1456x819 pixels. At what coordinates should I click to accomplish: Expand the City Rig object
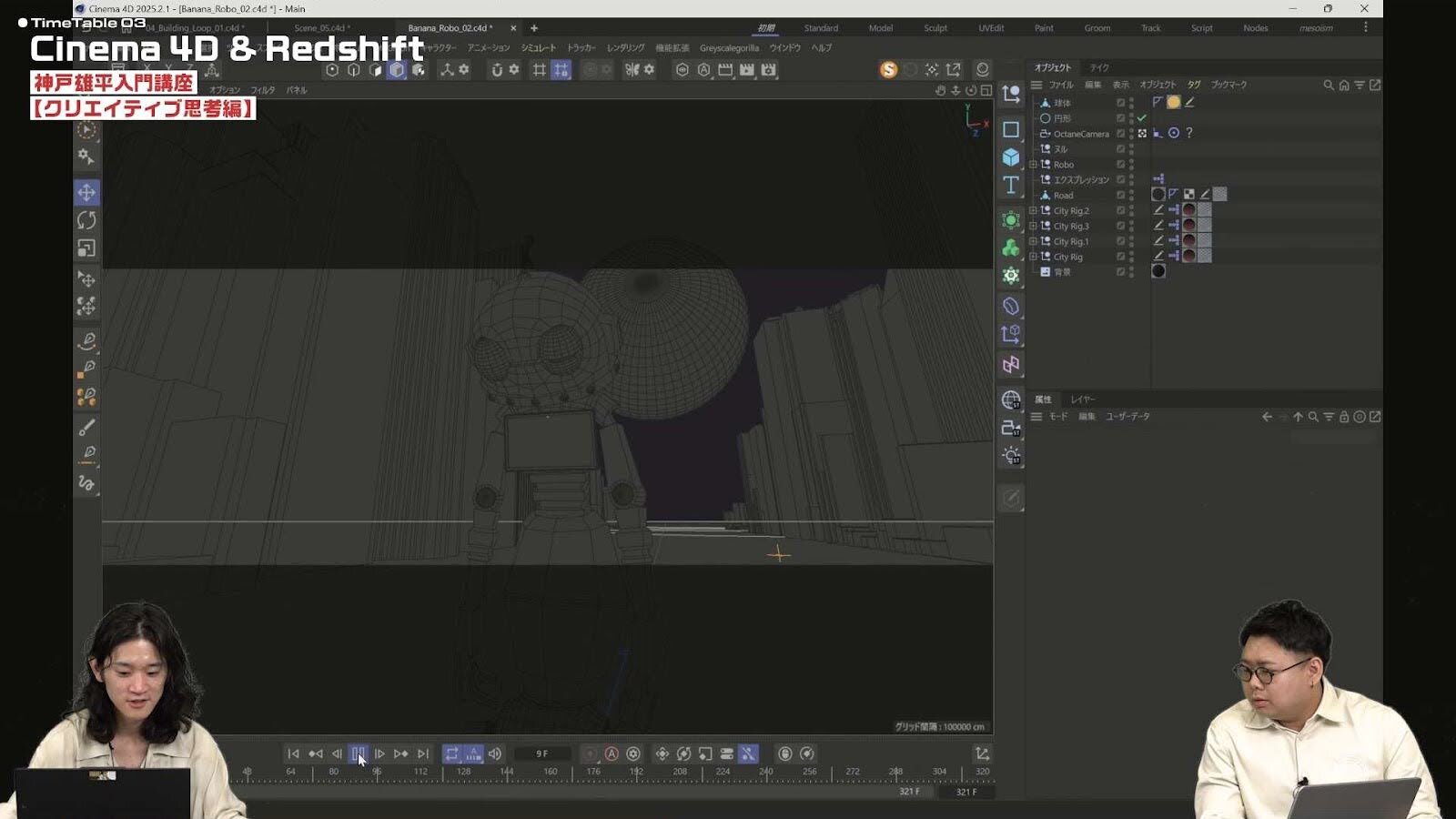click(1033, 258)
